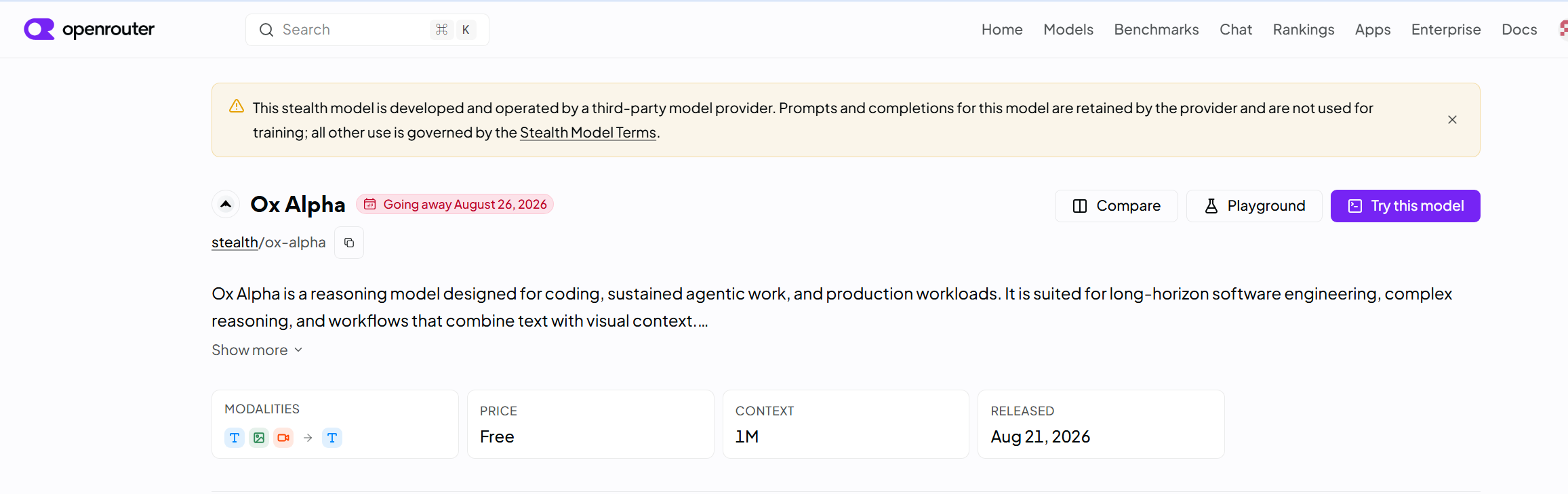
Task: Click the Compare button
Action: point(1117,206)
